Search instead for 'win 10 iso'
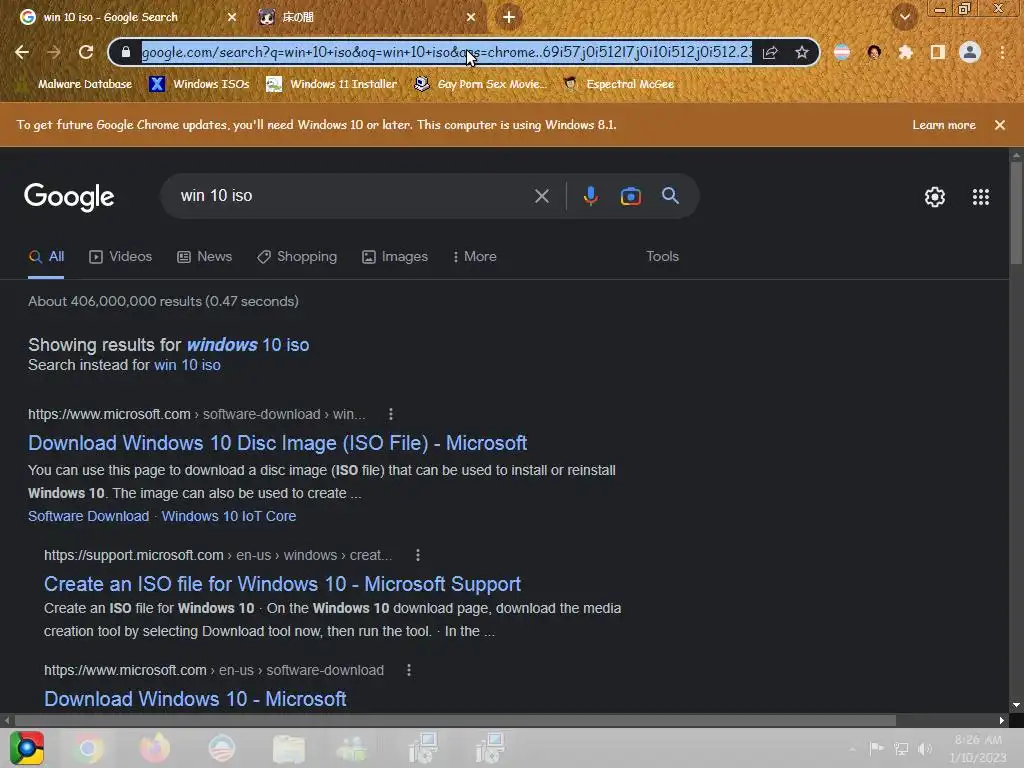 pos(187,365)
